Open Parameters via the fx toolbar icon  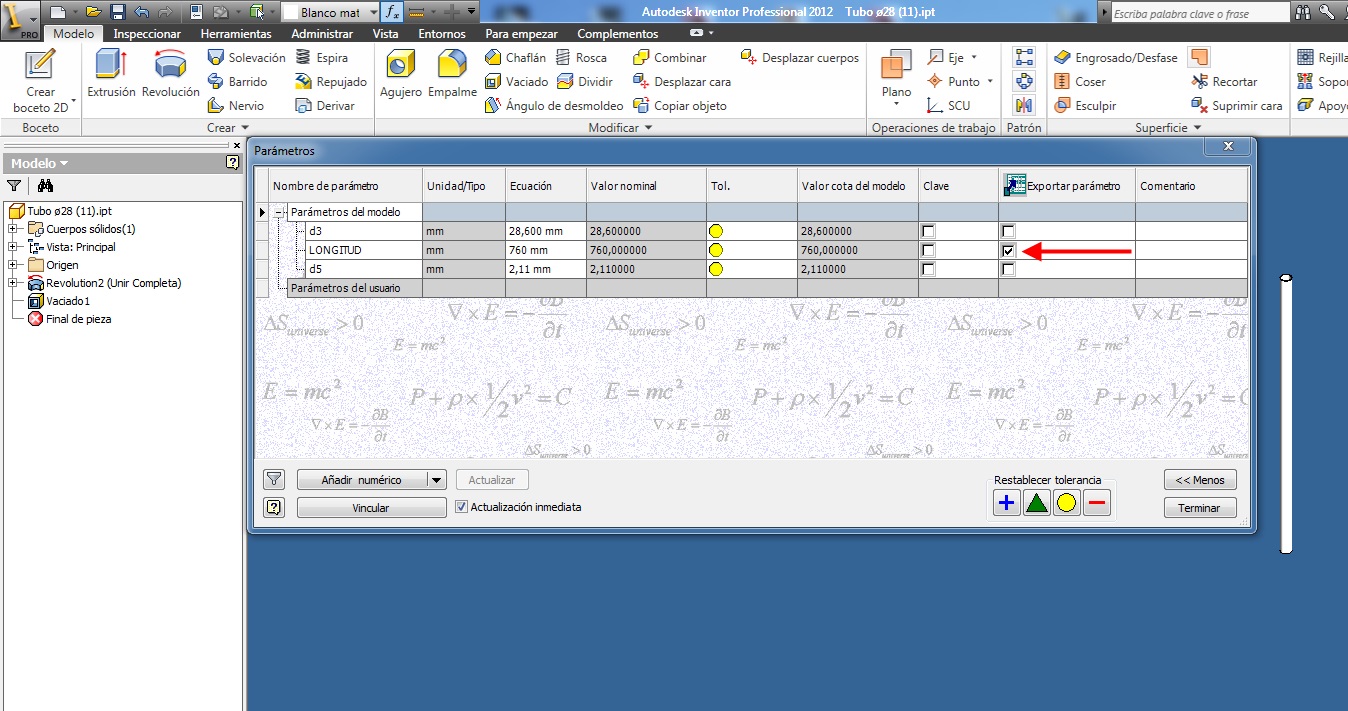(393, 12)
